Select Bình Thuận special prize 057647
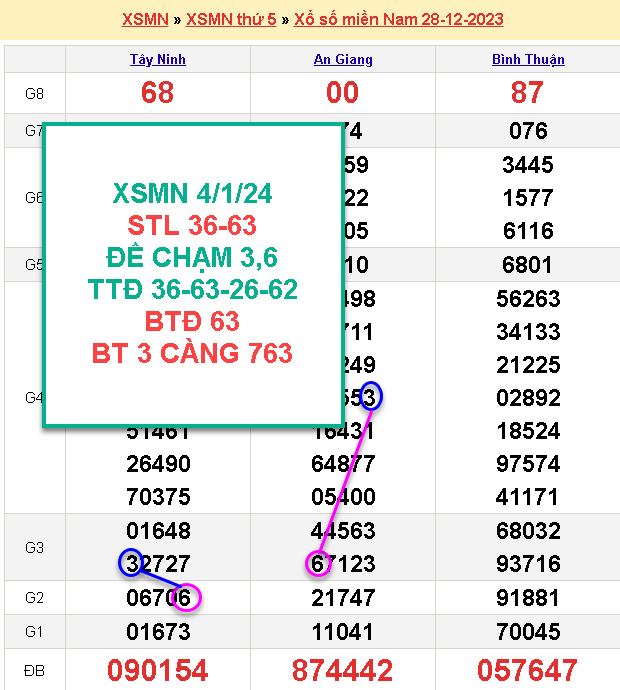 click(x=528, y=669)
